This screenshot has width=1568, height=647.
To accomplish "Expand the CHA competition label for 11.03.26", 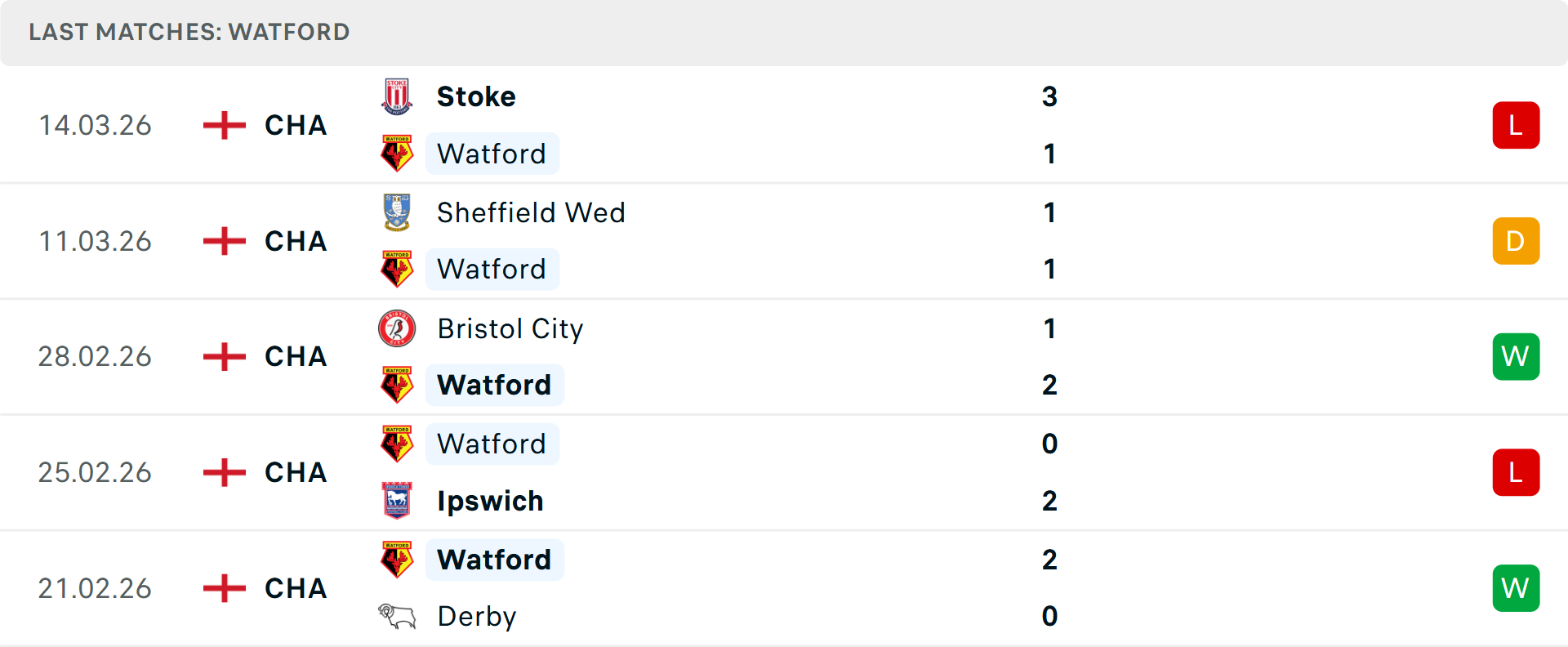I will click(296, 240).
